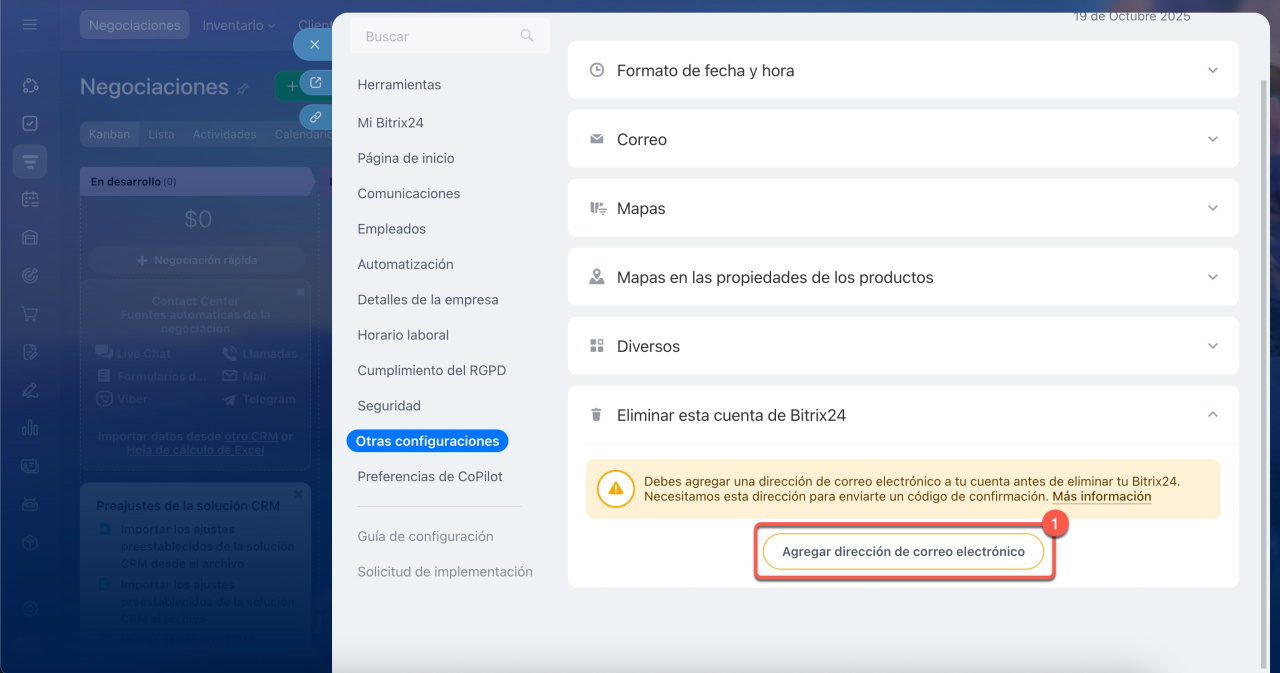Click the tasks checkmark icon in sidebar
This screenshot has height=673, width=1280.
coord(30,123)
